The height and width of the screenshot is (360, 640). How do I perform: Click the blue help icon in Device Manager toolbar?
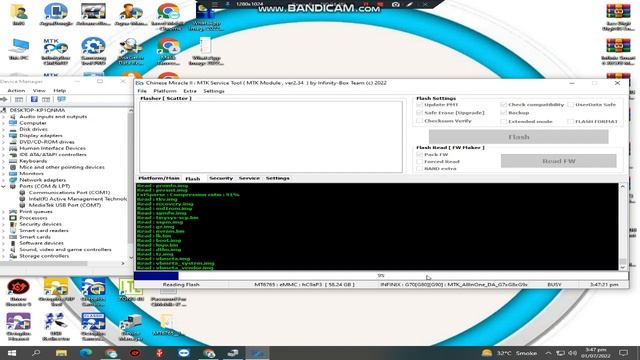click(34, 99)
